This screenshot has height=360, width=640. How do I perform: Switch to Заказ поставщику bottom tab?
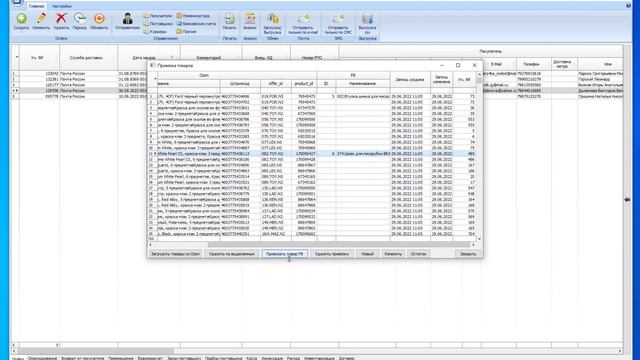[x=184, y=358]
